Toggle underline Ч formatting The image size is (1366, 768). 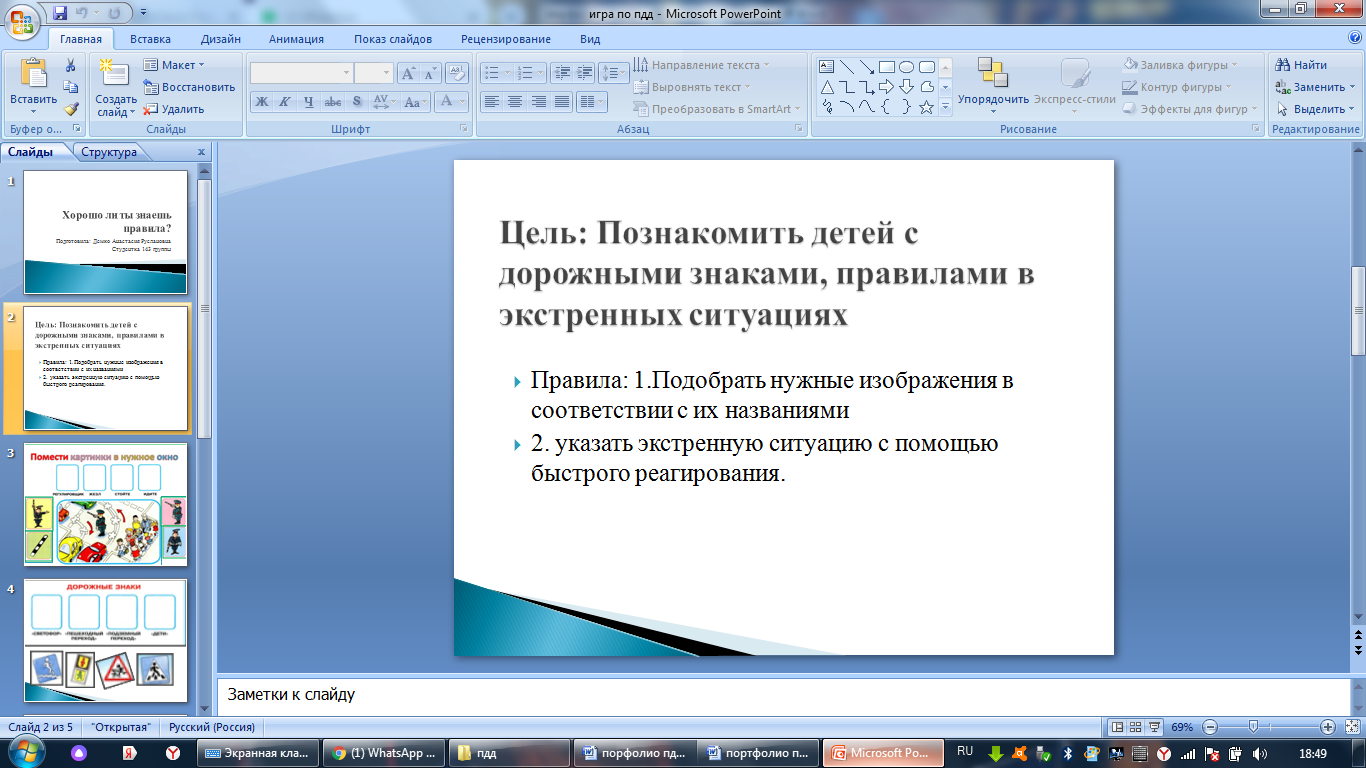point(309,101)
